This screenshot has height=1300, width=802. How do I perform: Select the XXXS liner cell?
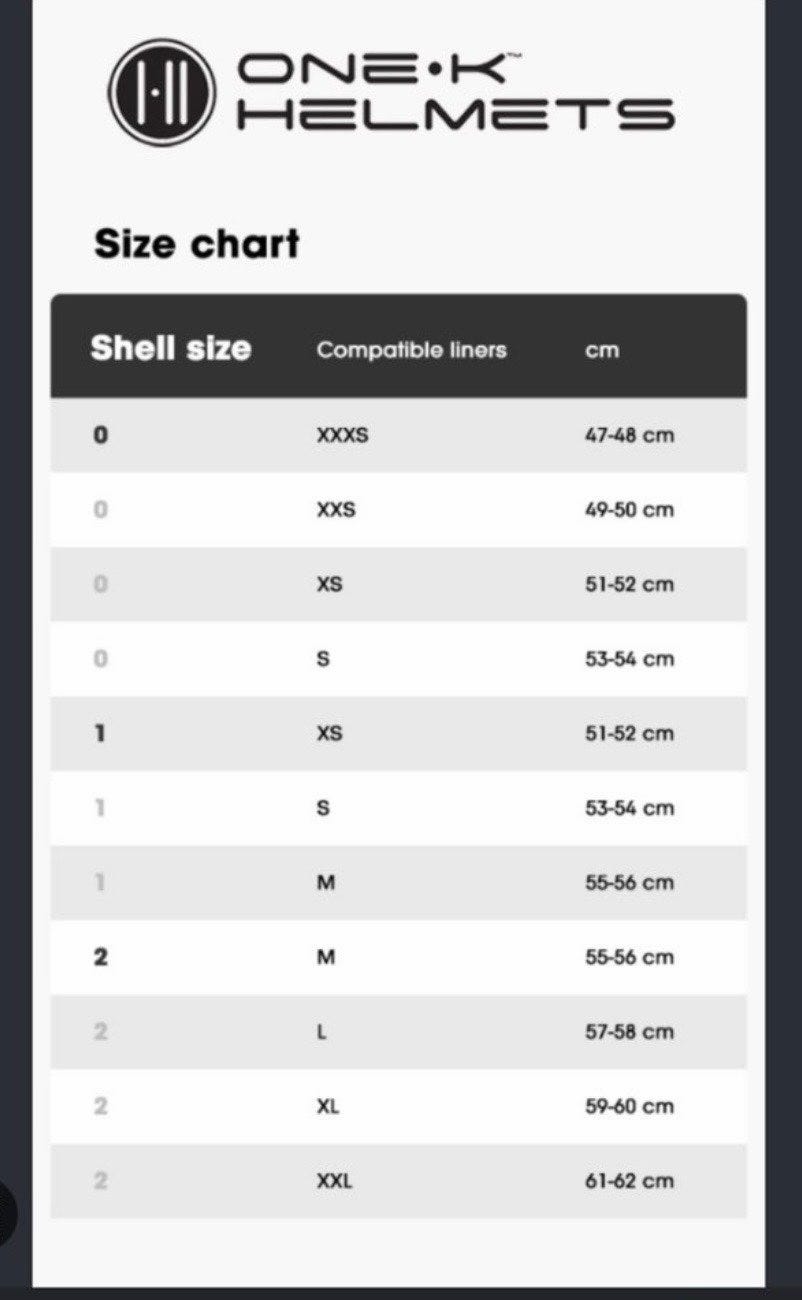(x=342, y=436)
